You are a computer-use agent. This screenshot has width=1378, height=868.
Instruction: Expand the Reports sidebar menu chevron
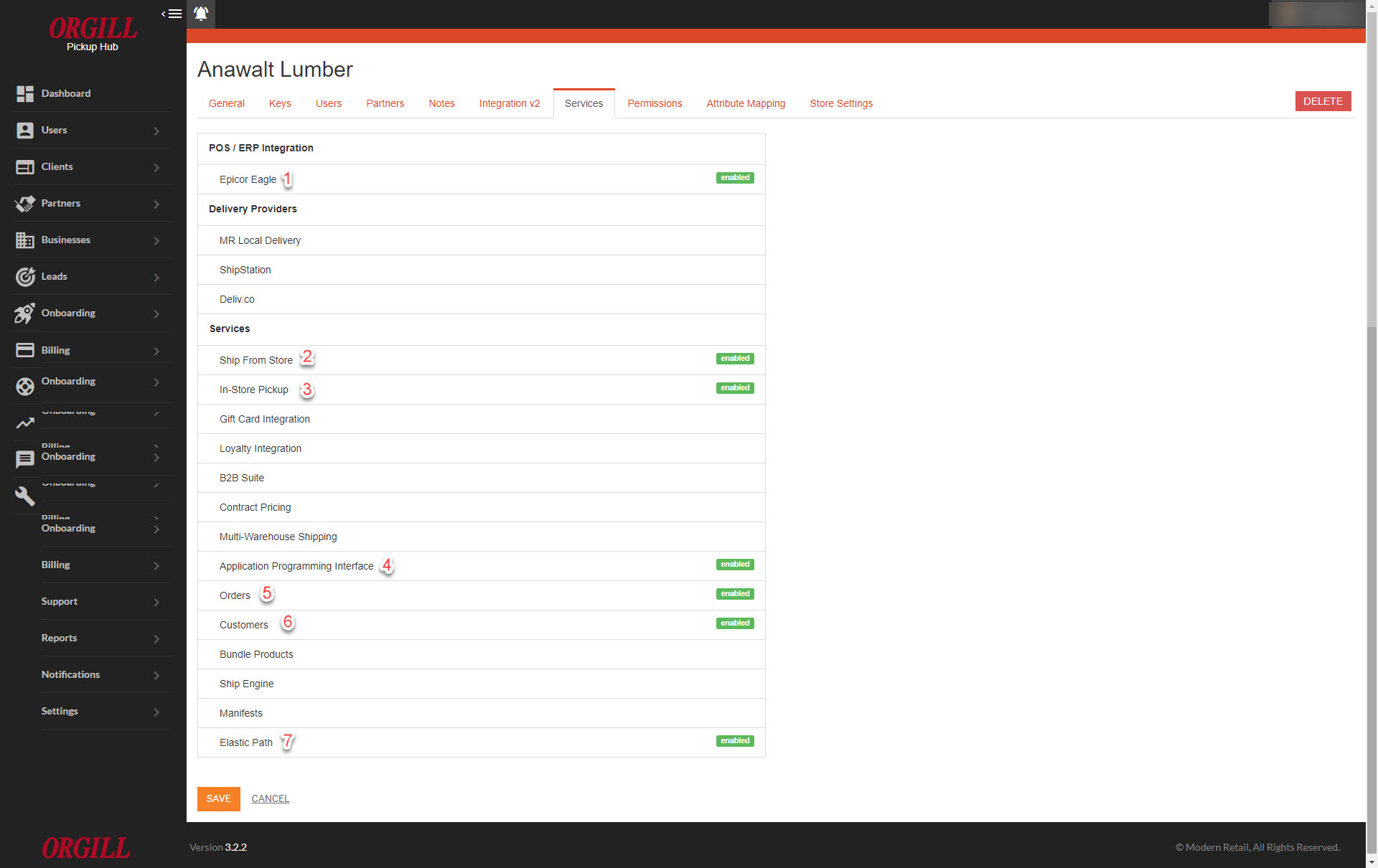156,639
